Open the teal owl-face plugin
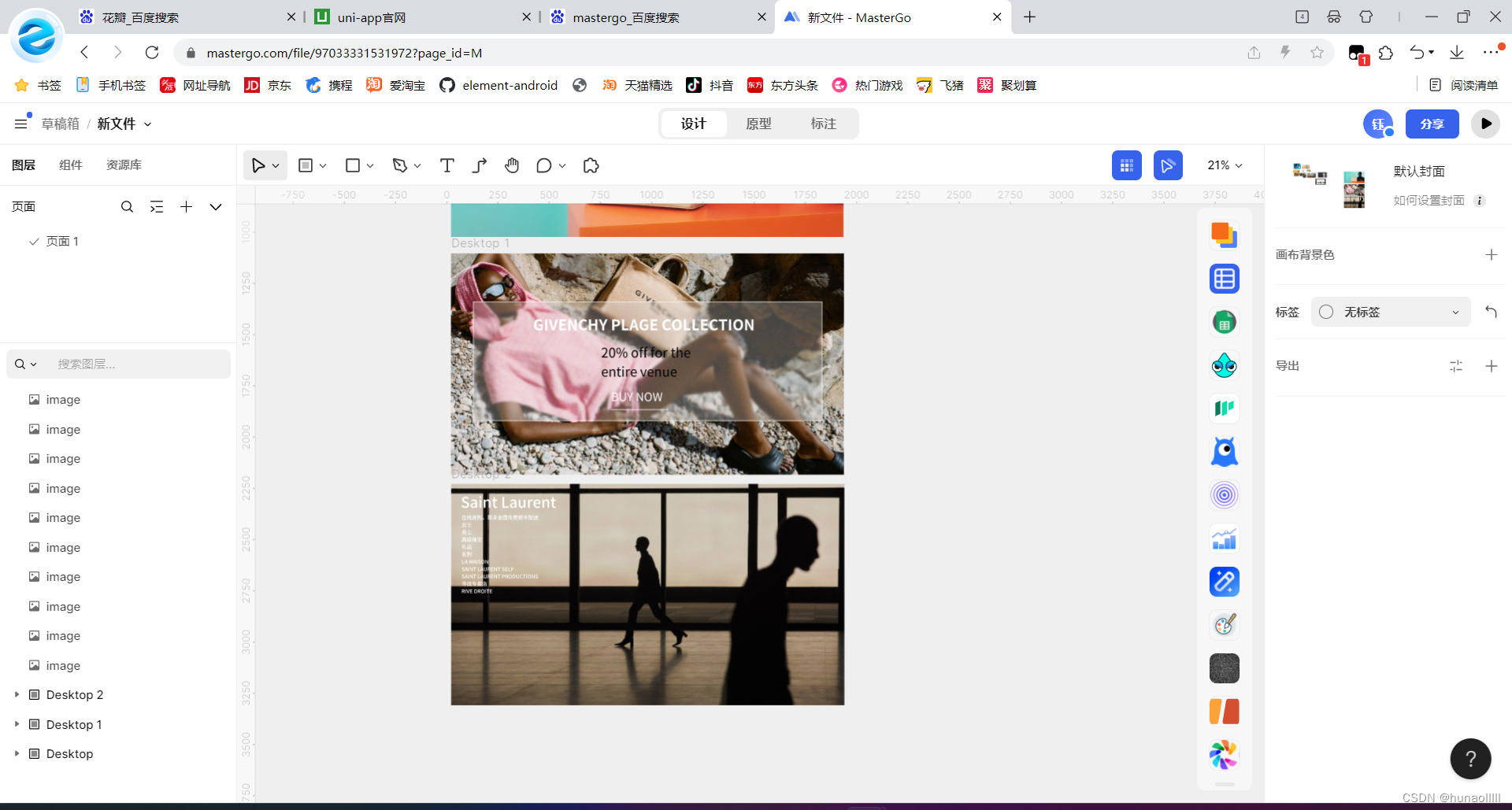This screenshot has height=810, width=1512. [x=1225, y=365]
